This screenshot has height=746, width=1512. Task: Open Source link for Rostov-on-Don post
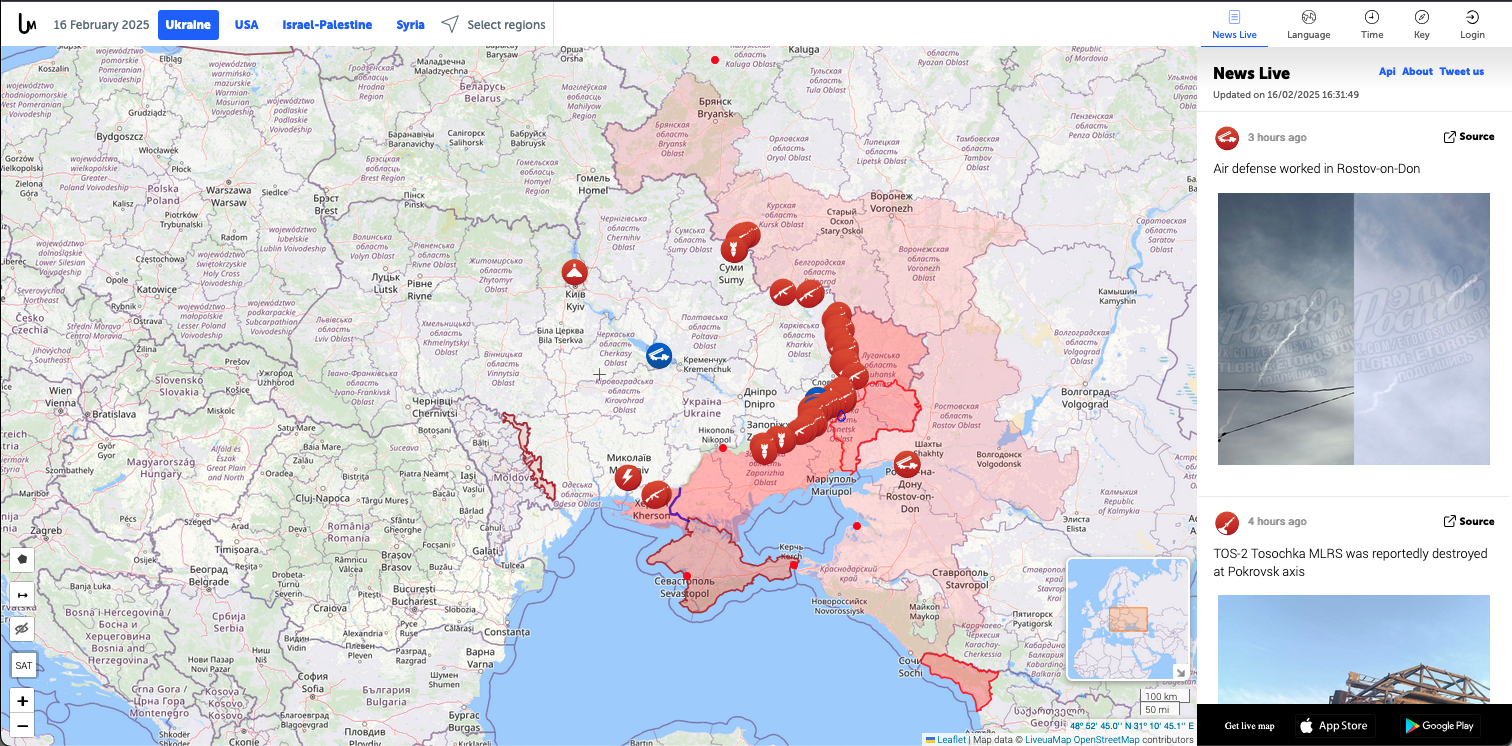point(1468,137)
